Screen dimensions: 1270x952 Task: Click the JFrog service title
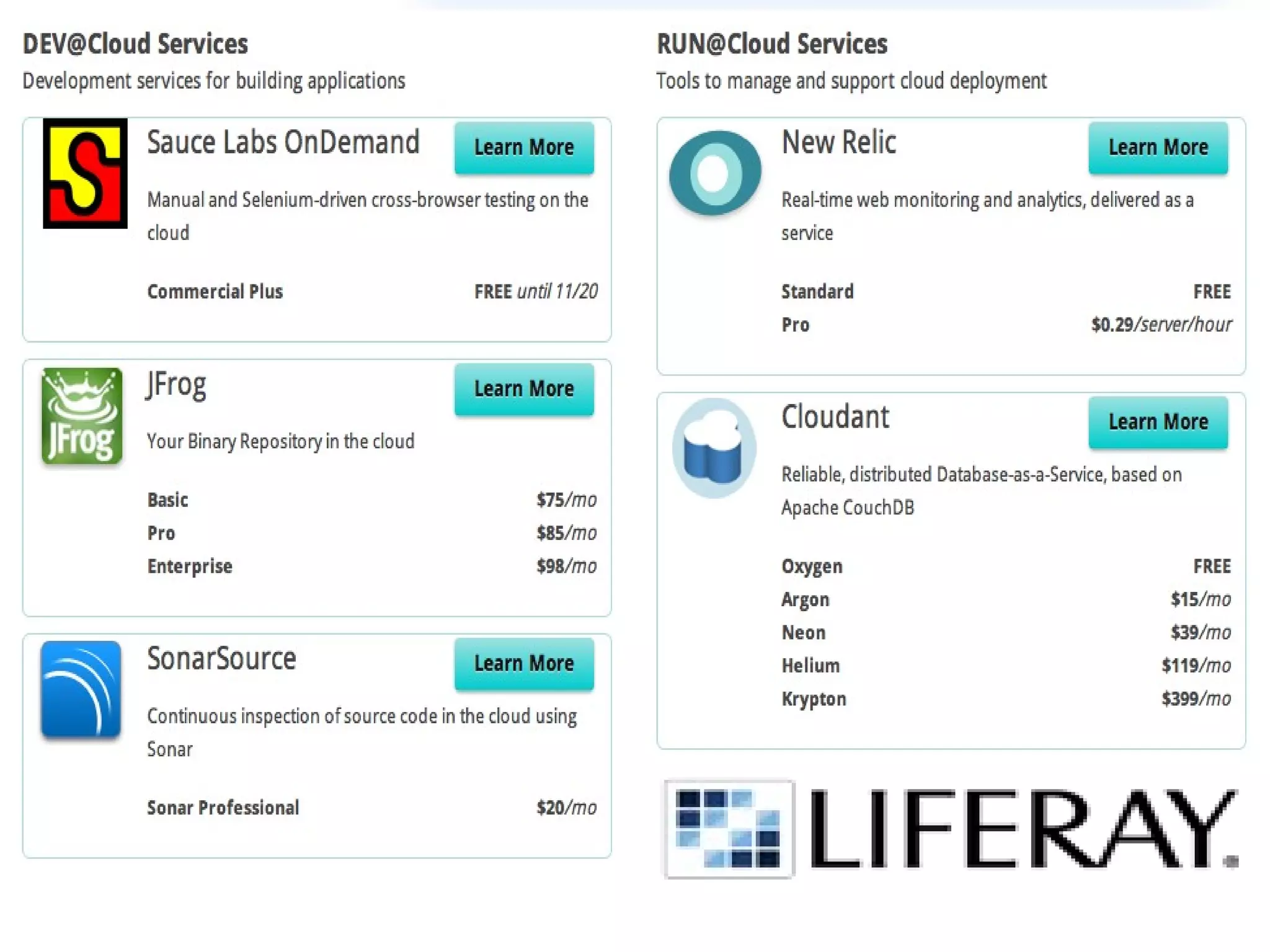pos(176,385)
